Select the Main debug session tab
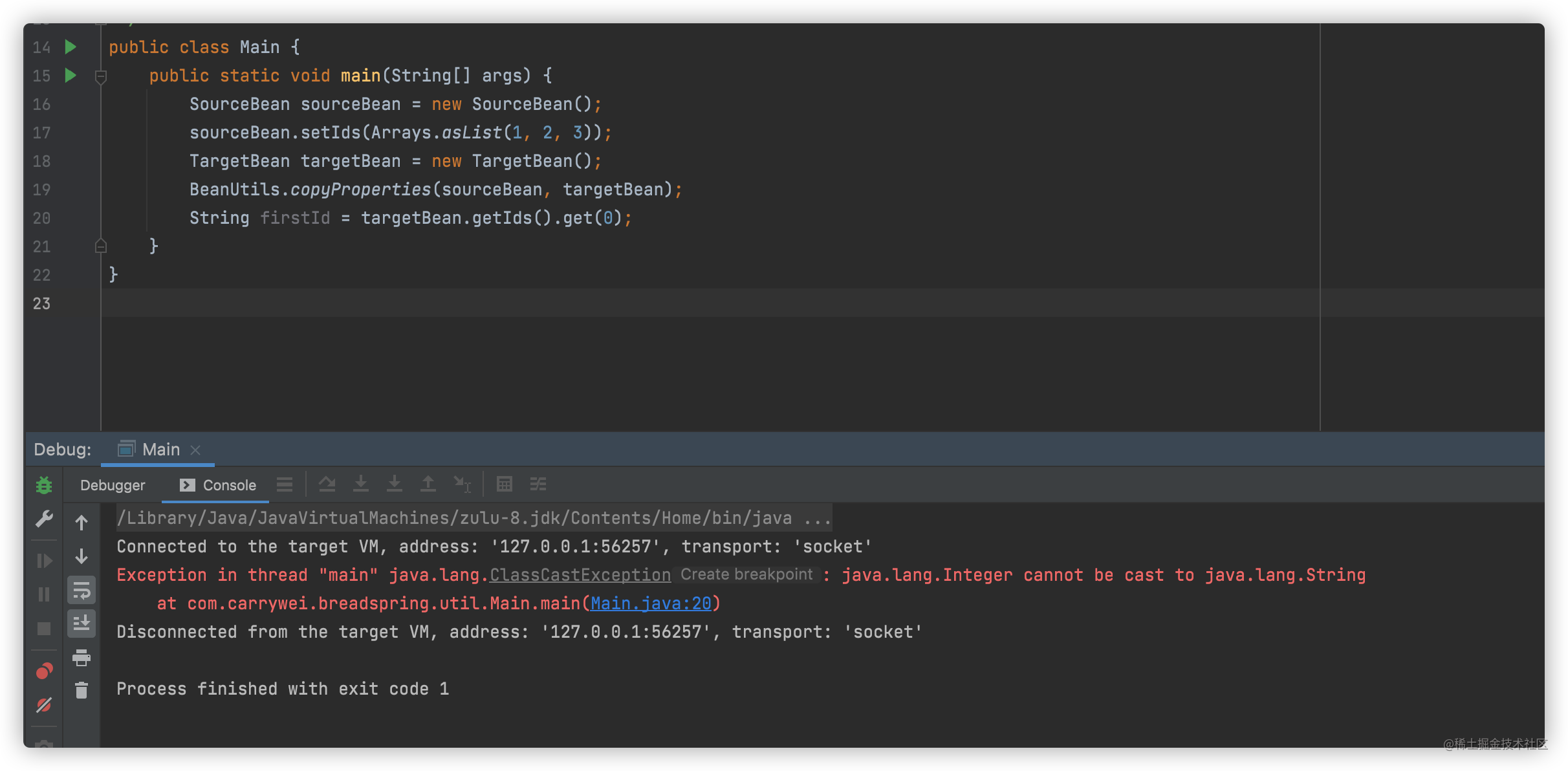This screenshot has height=771, width=1568. coord(159,449)
